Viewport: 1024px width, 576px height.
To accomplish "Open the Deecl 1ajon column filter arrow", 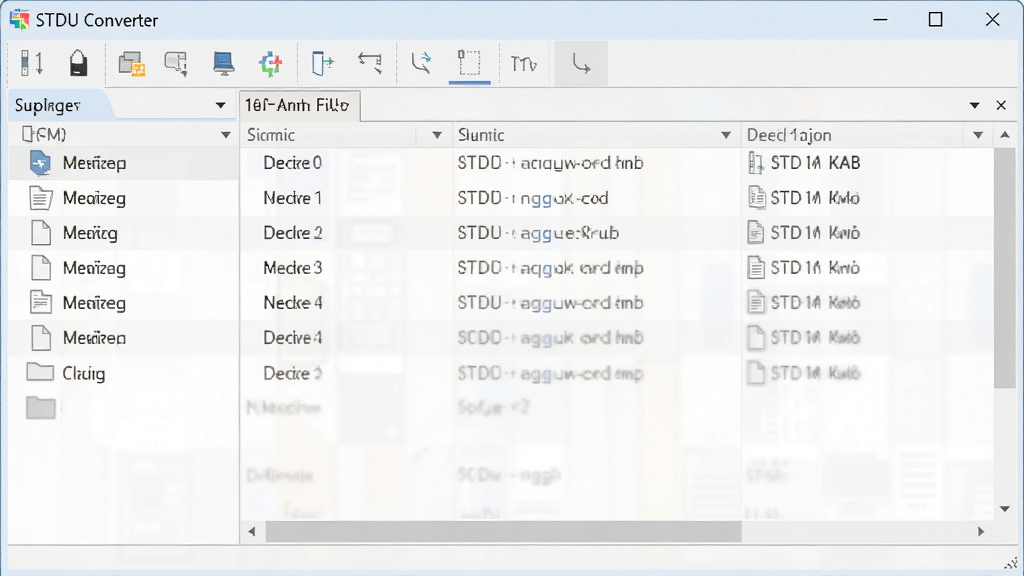I will 978,135.
